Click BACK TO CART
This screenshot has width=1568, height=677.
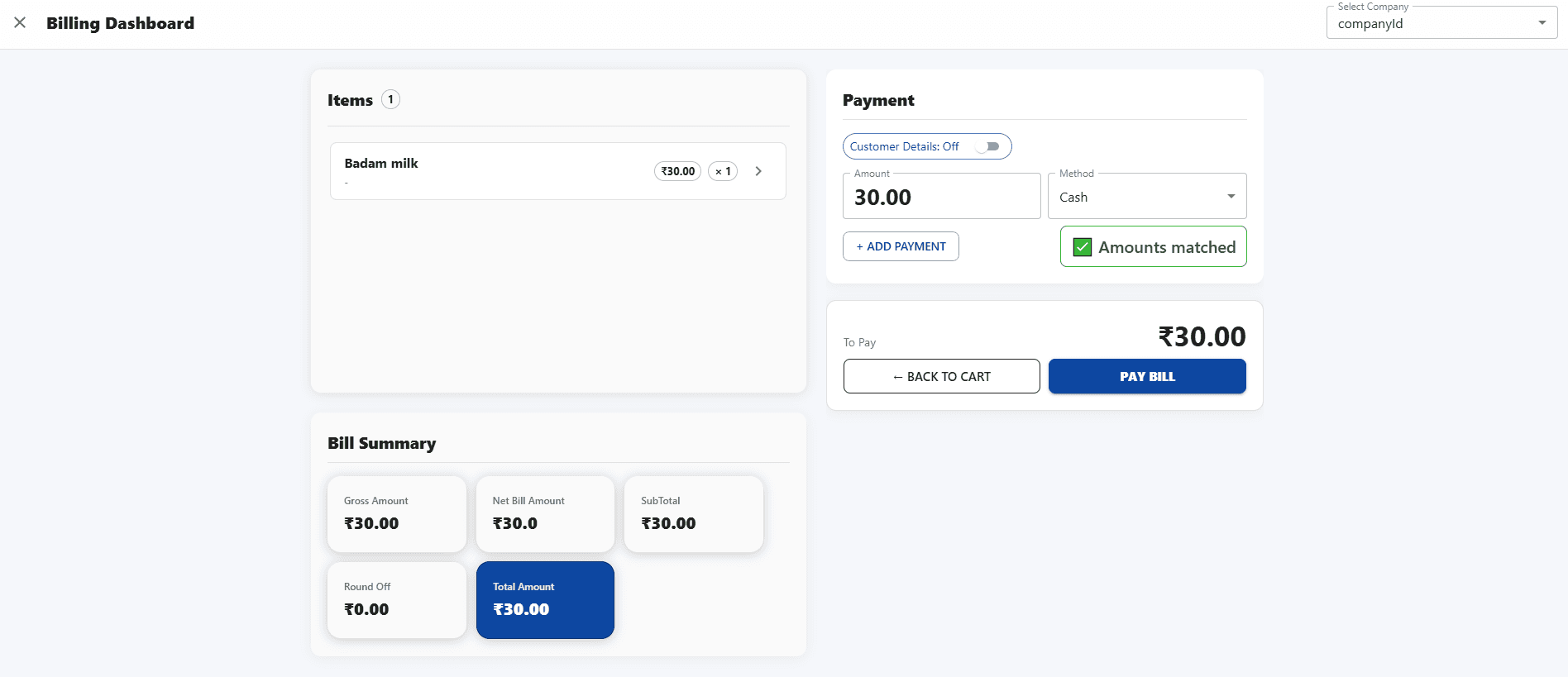(x=941, y=376)
